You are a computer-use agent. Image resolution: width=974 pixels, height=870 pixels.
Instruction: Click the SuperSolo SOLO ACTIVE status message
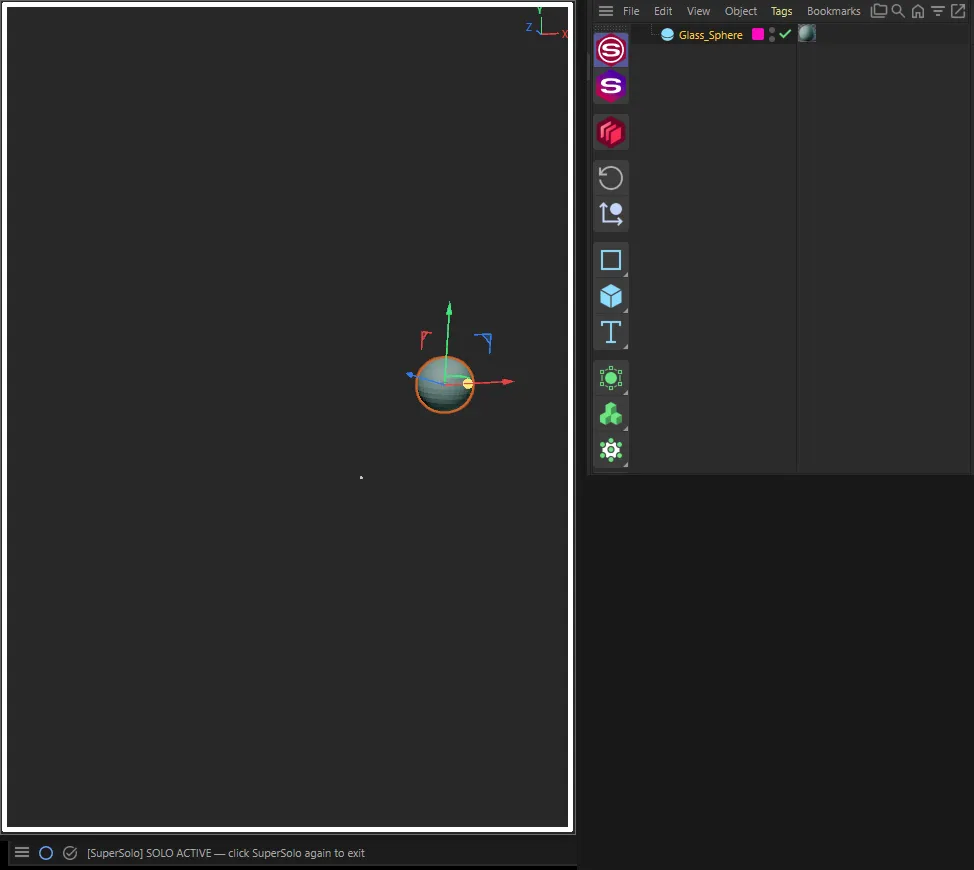(225, 853)
